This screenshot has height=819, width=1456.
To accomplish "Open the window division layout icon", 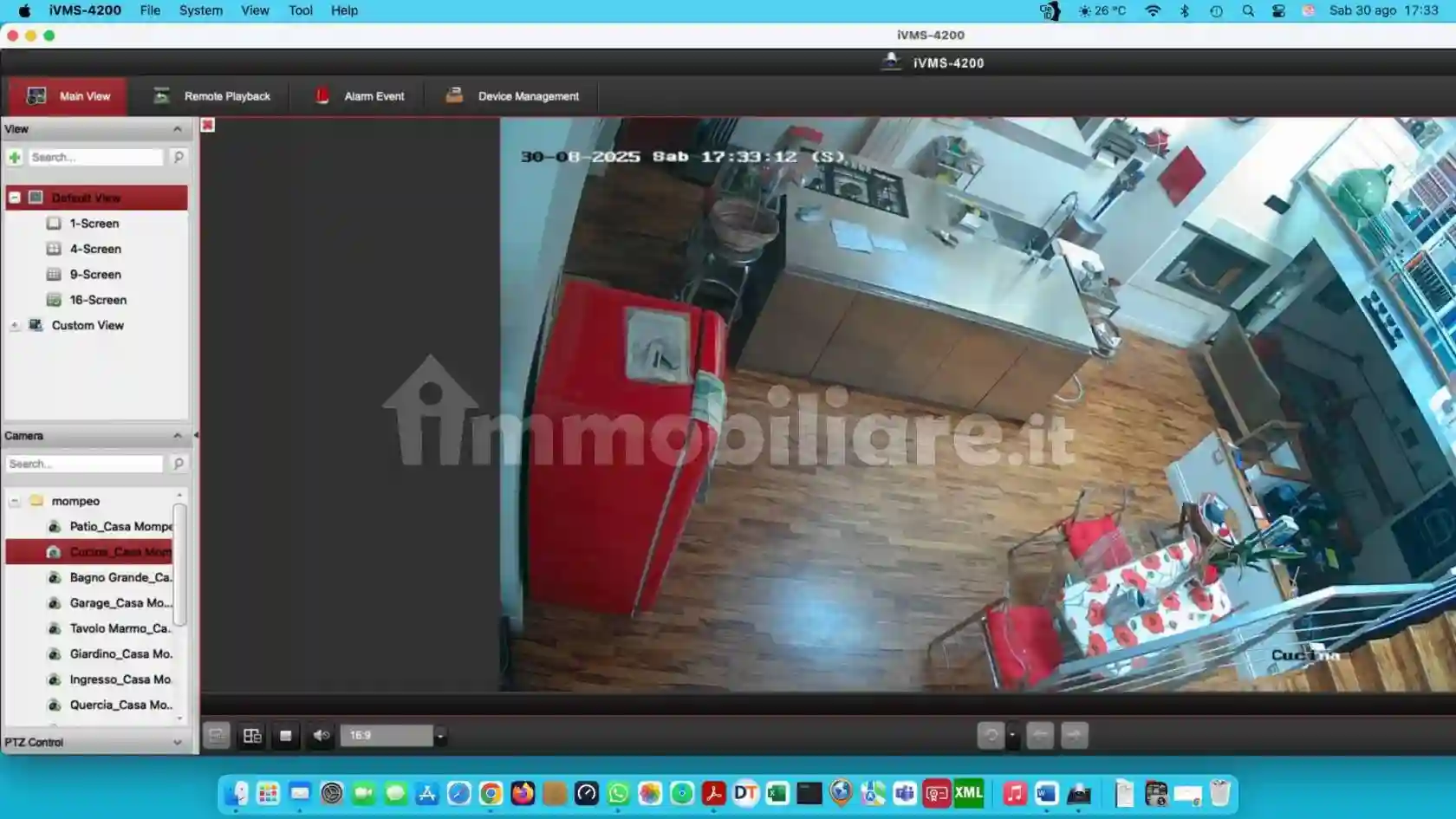I will (252, 736).
